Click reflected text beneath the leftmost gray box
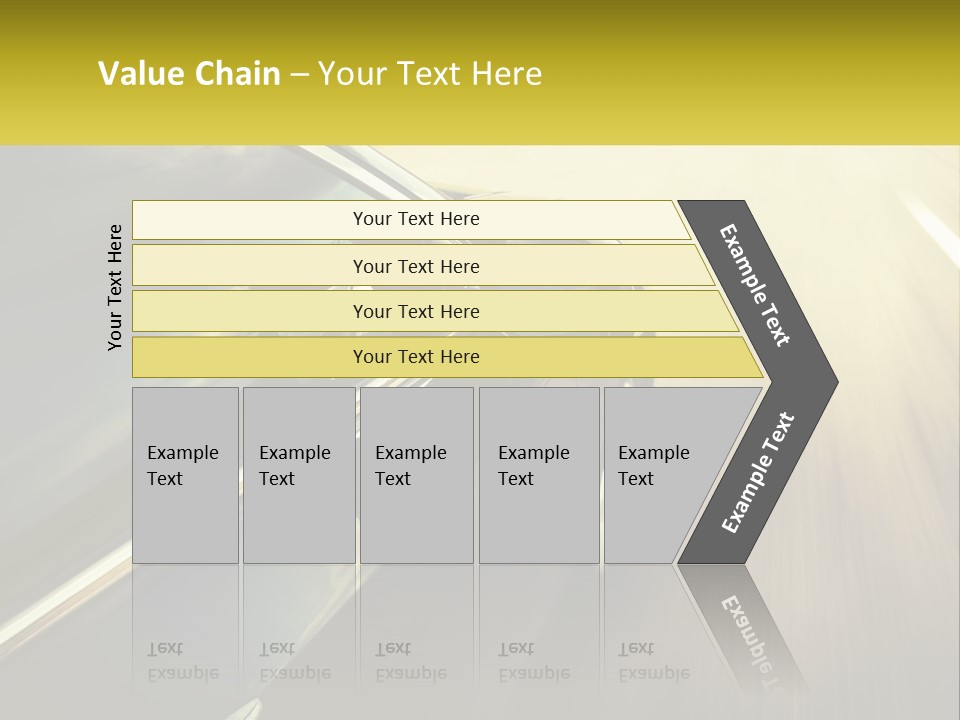This screenshot has height=720, width=960. [x=182, y=661]
